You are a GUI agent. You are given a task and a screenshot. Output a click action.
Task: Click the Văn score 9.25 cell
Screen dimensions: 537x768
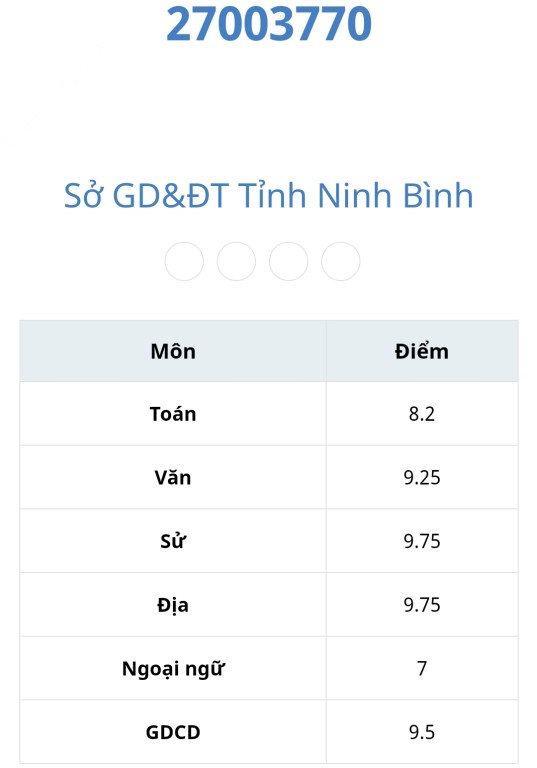tap(422, 478)
